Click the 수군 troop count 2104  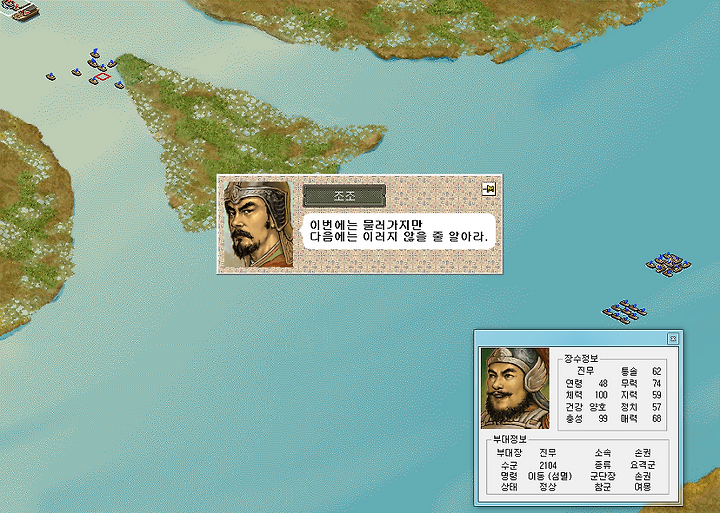[548, 465]
